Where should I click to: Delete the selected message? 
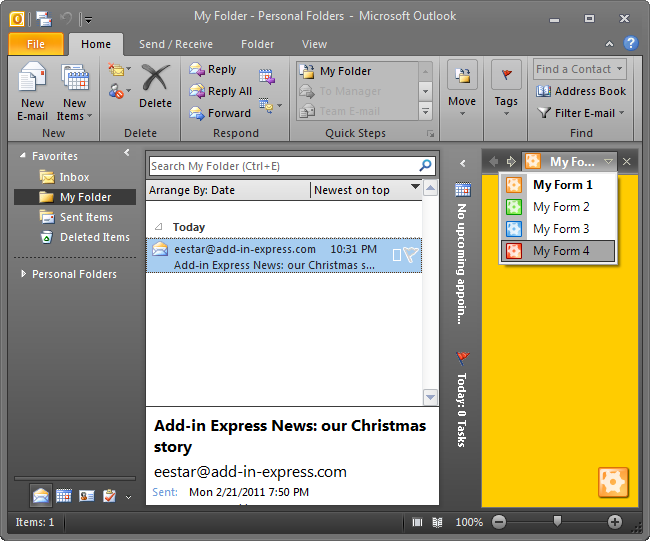tap(155, 86)
